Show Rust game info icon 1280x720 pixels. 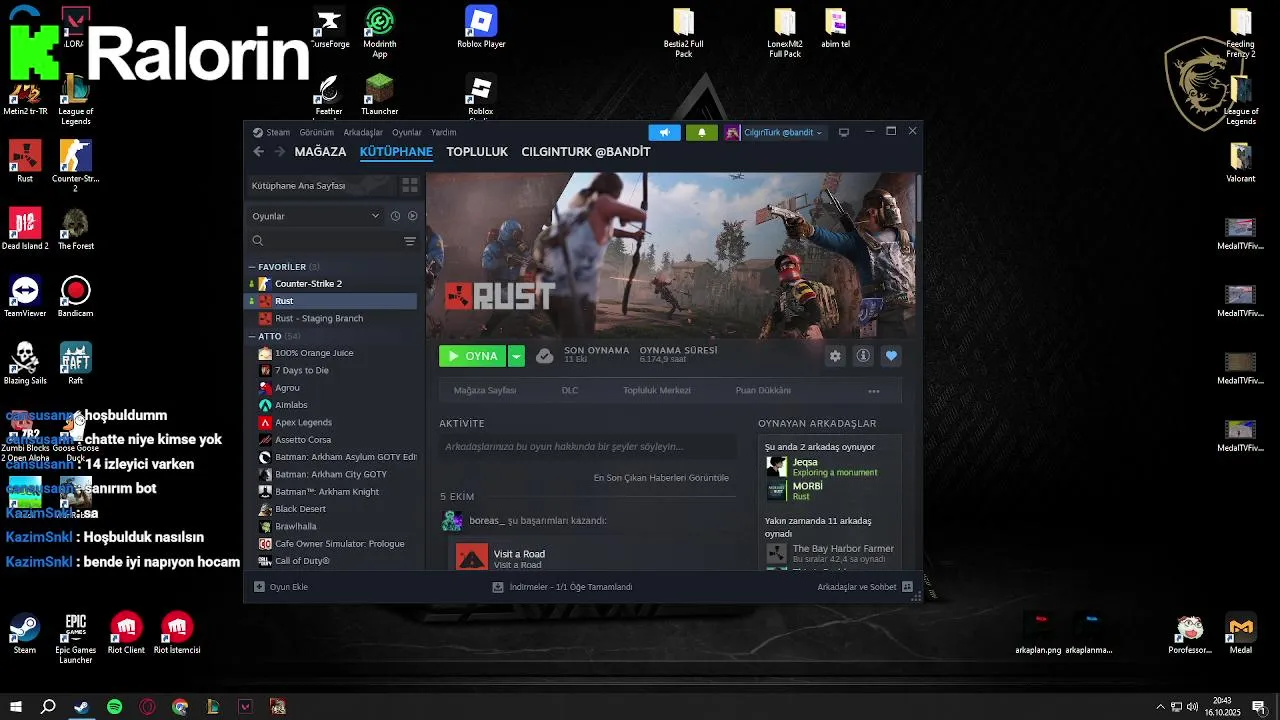tap(863, 356)
